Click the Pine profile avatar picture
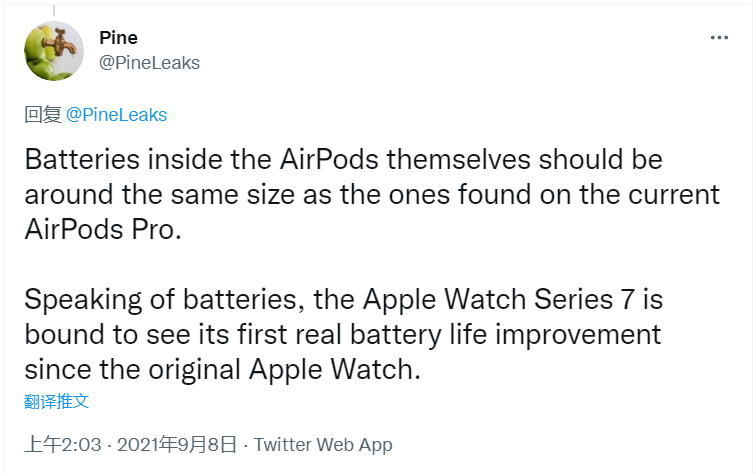 [54, 51]
